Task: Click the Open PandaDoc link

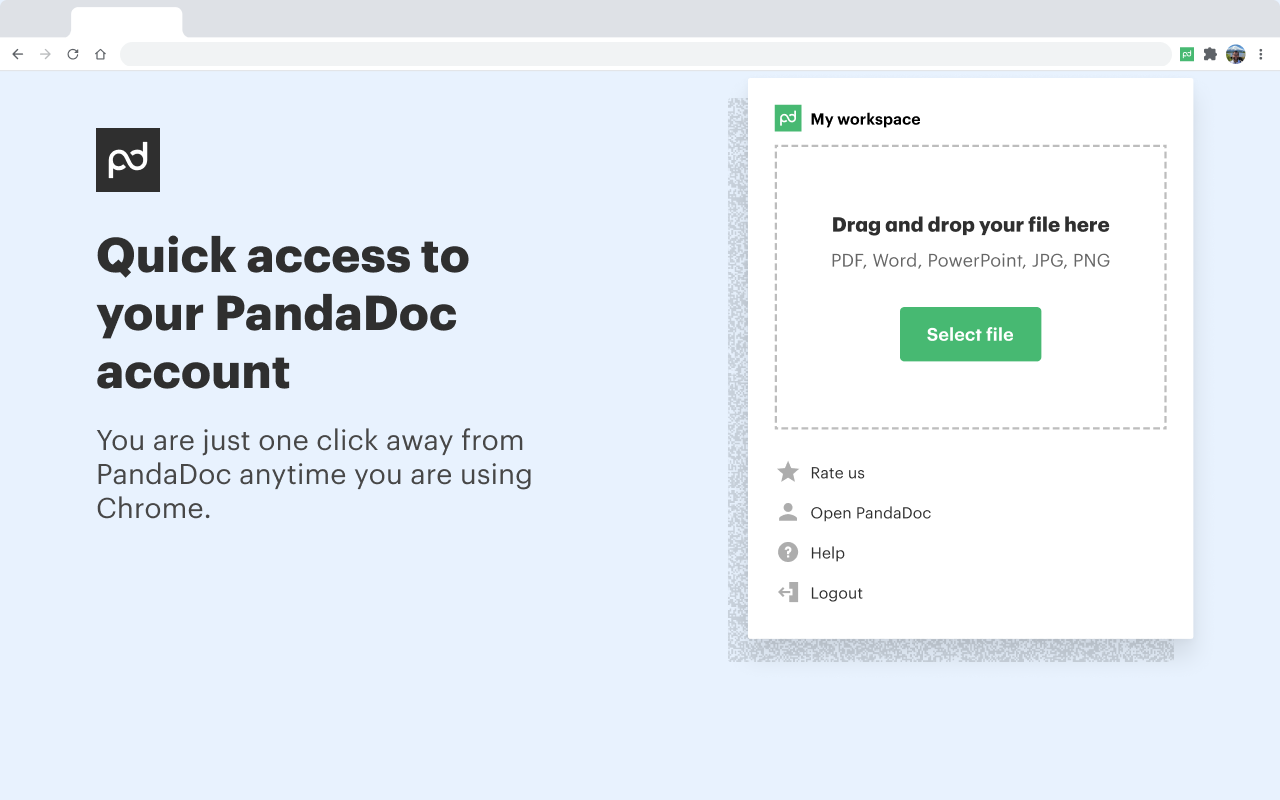Action: [x=870, y=512]
